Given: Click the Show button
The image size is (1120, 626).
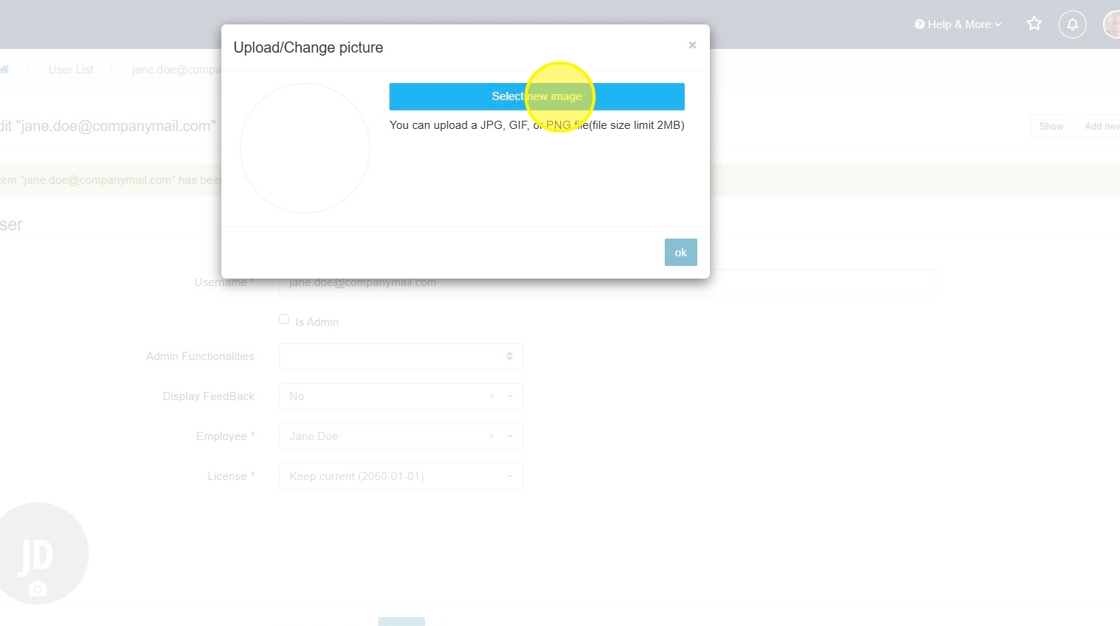Looking at the screenshot, I should pyautogui.click(x=1051, y=126).
